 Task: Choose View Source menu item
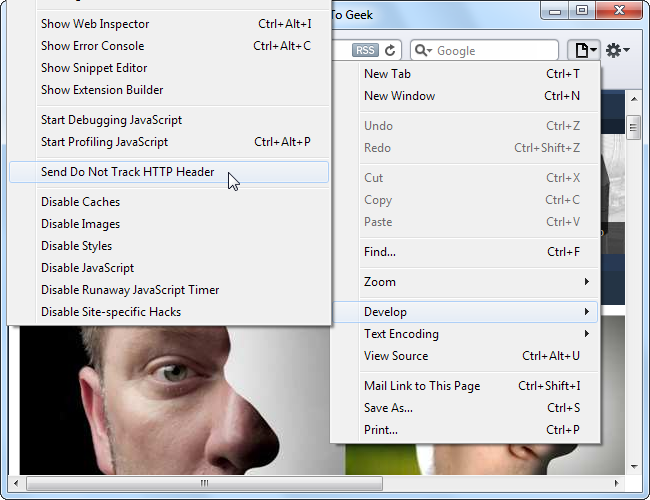[x=396, y=356]
